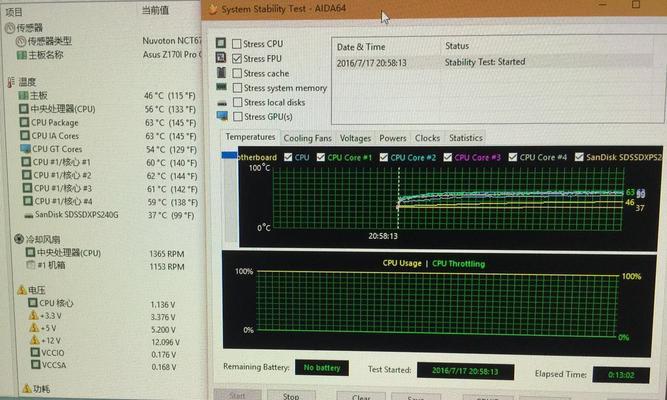Click the blue graph selector bar left of temperature chart
667x400 pixels.
(229, 155)
